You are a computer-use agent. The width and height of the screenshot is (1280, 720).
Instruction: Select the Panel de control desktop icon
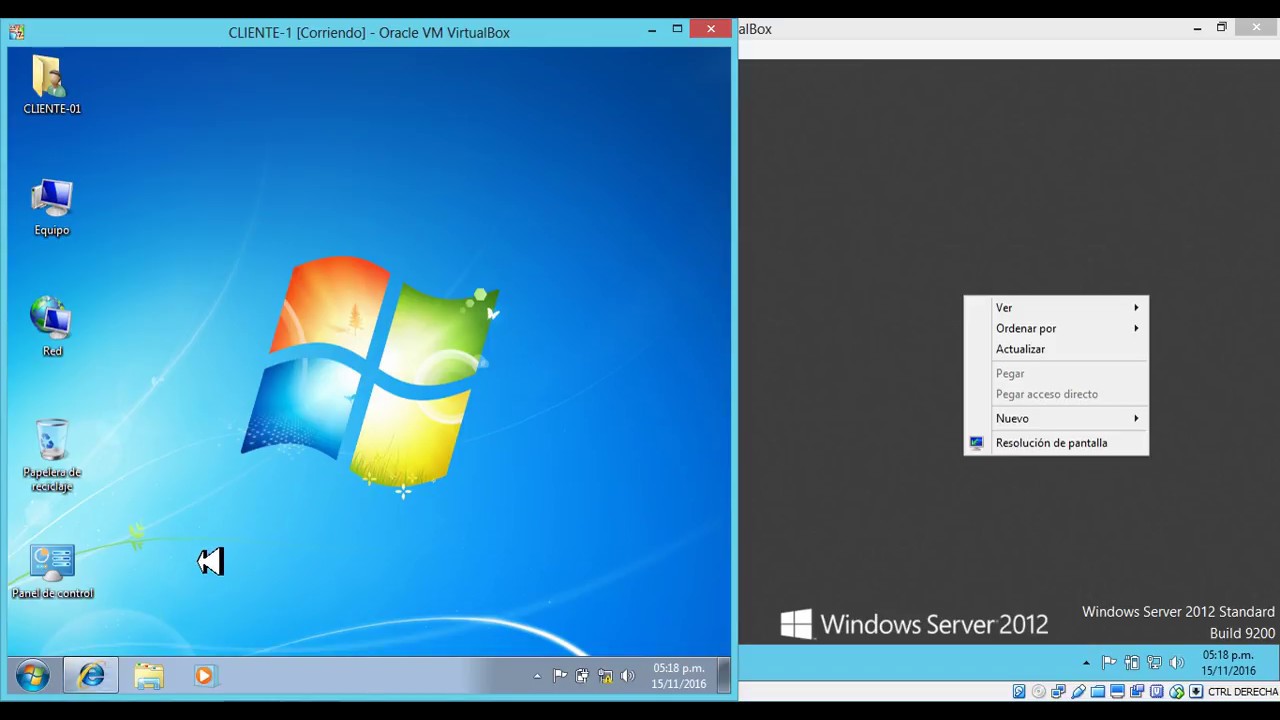pyautogui.click(x=51, y=572)
